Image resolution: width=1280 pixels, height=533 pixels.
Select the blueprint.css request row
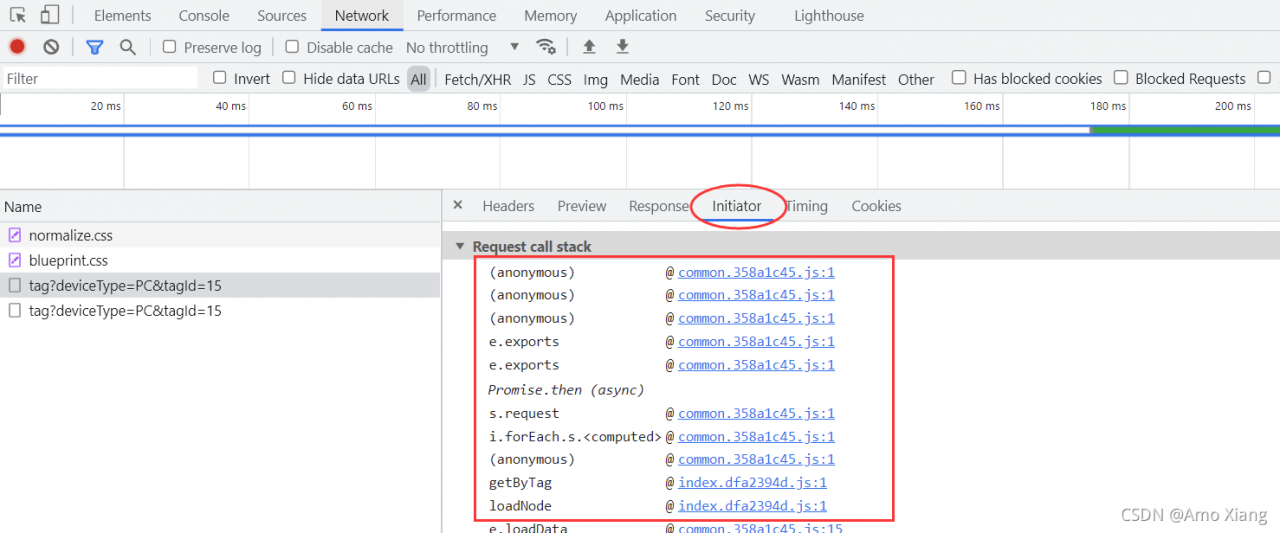(220, 260)
